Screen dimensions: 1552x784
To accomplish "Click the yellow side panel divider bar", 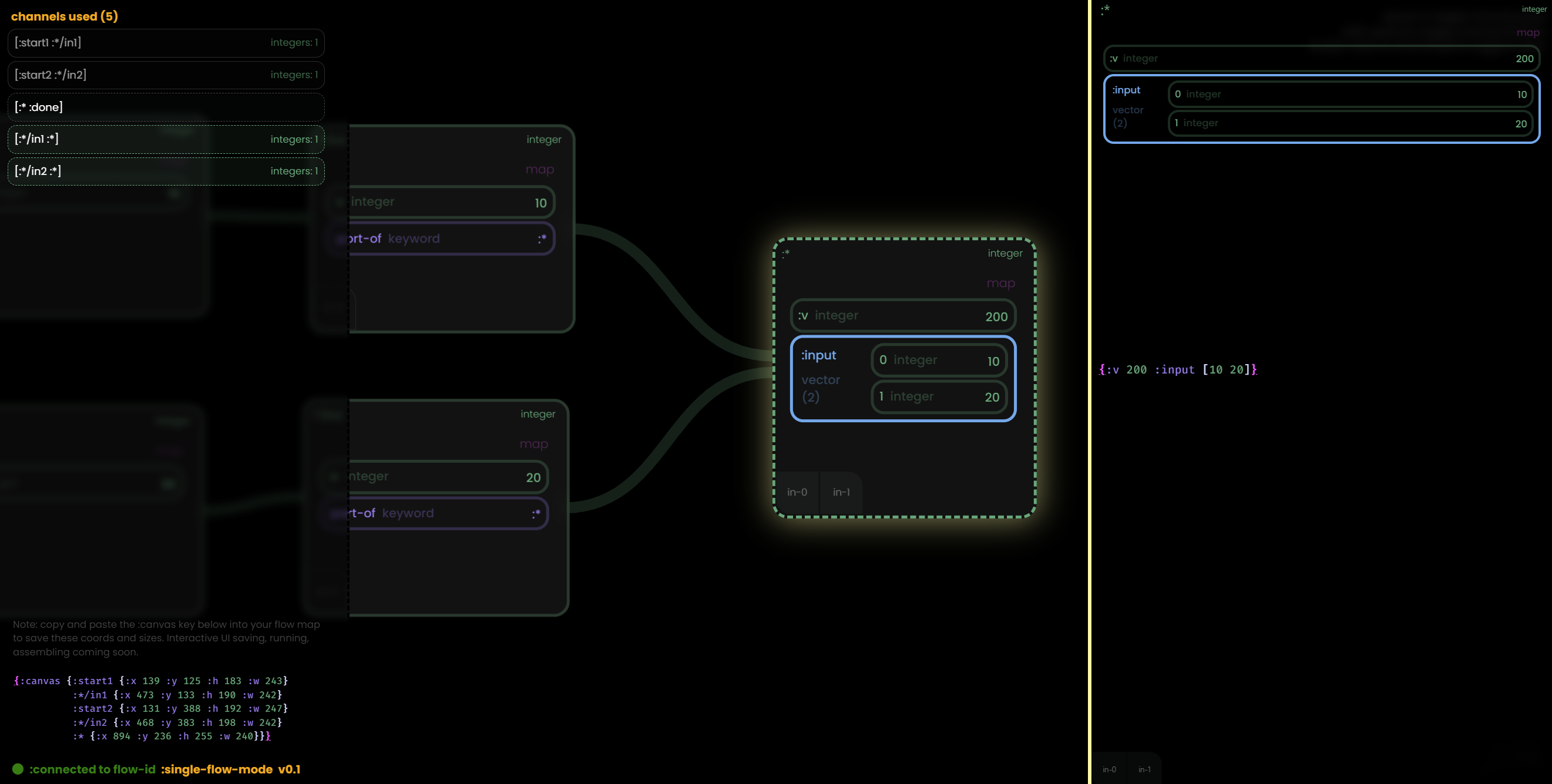I will [1089, 391].
